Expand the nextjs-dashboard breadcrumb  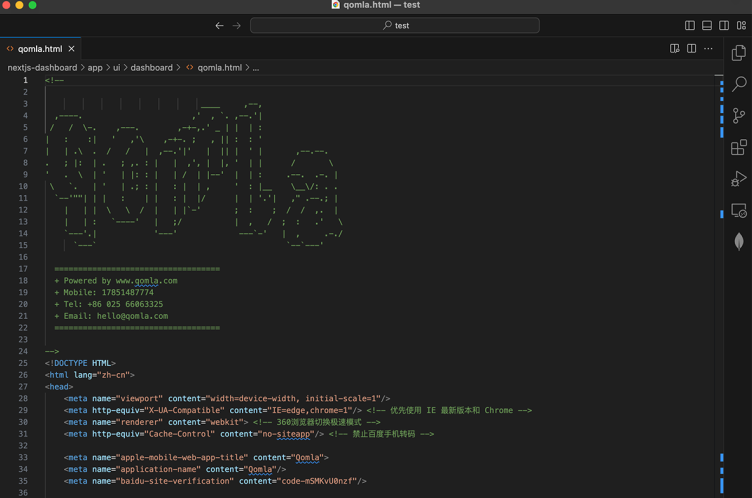[42, 68]
